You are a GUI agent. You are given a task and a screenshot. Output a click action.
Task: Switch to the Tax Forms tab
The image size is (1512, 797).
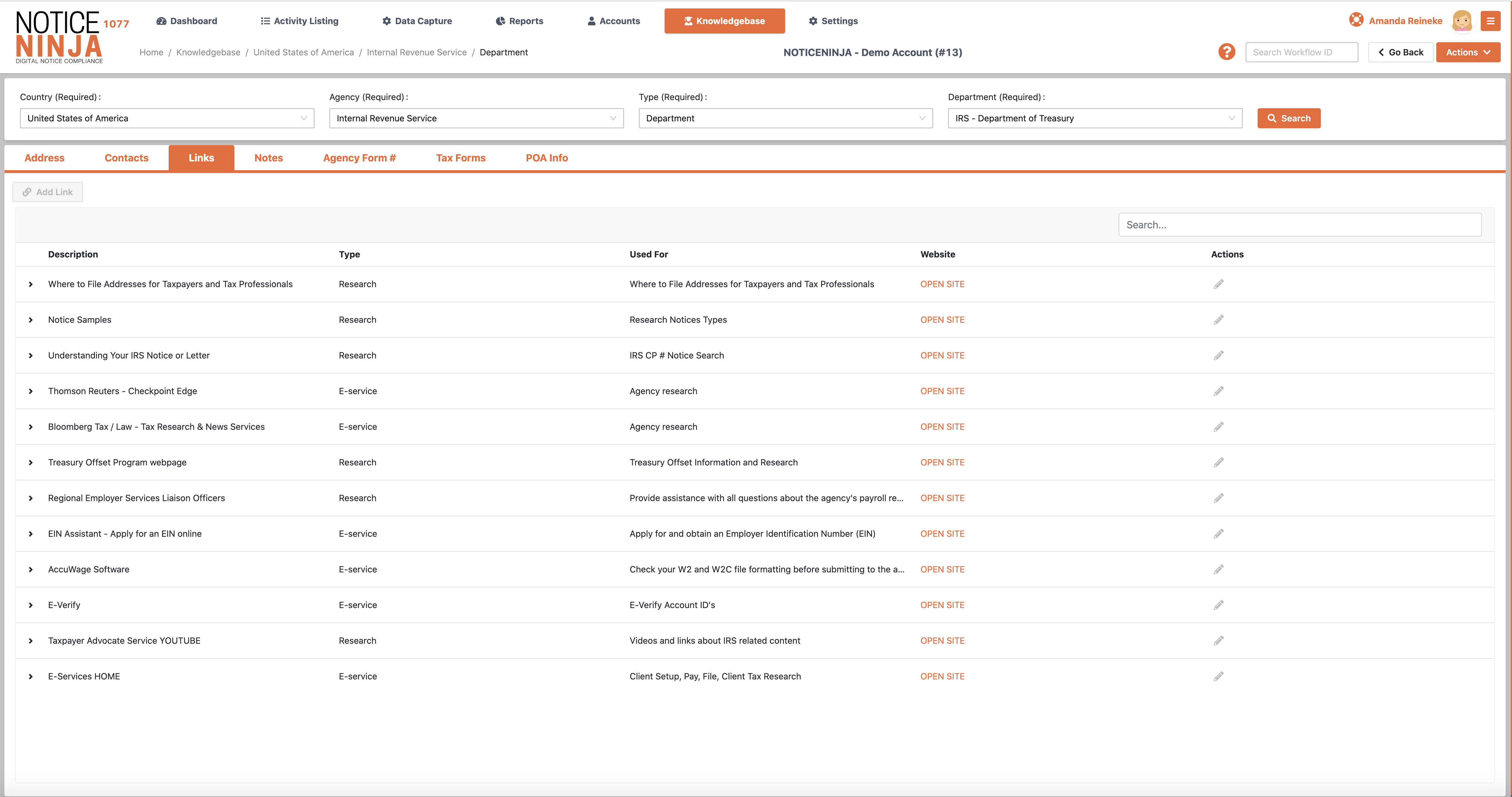(x=461, y=158)
